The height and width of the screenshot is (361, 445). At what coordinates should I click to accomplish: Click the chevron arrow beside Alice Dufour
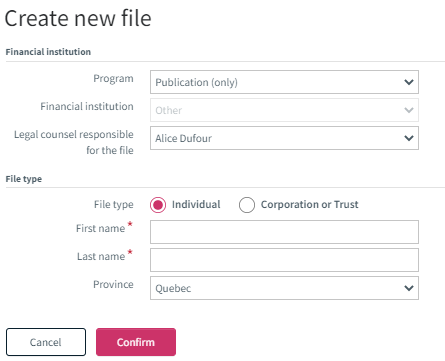409,138
